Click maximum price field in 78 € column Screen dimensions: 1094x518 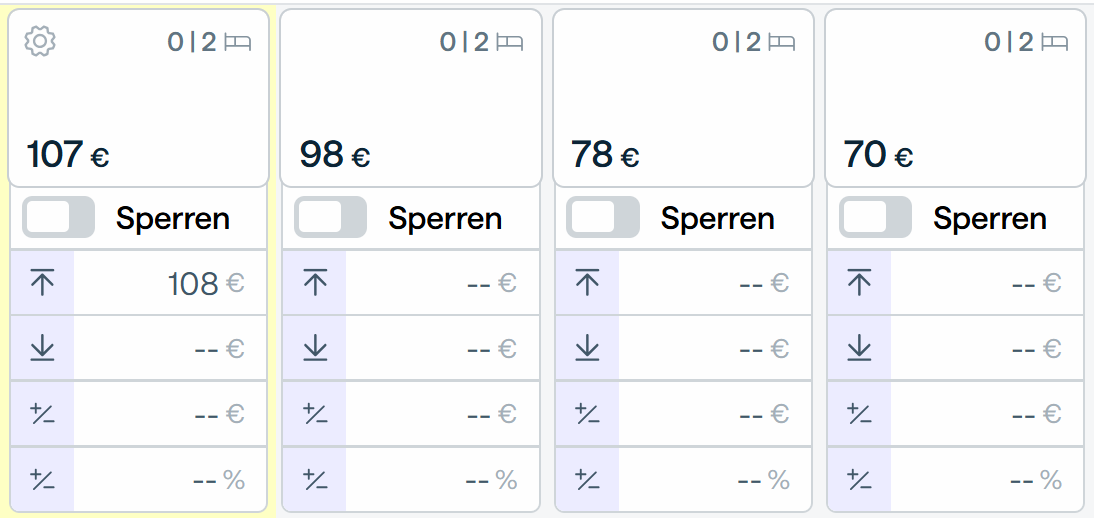[x=715, y=283]
